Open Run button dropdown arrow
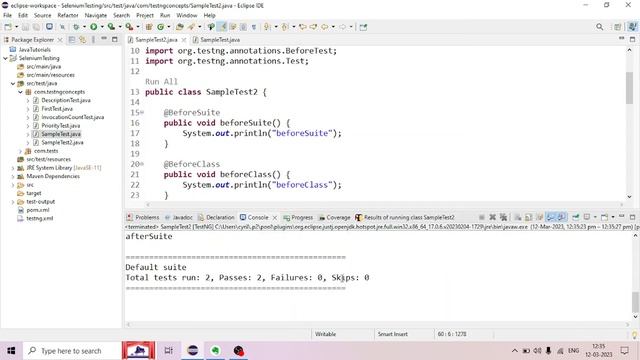The image size is (640, 360). [x=102, y=27]
